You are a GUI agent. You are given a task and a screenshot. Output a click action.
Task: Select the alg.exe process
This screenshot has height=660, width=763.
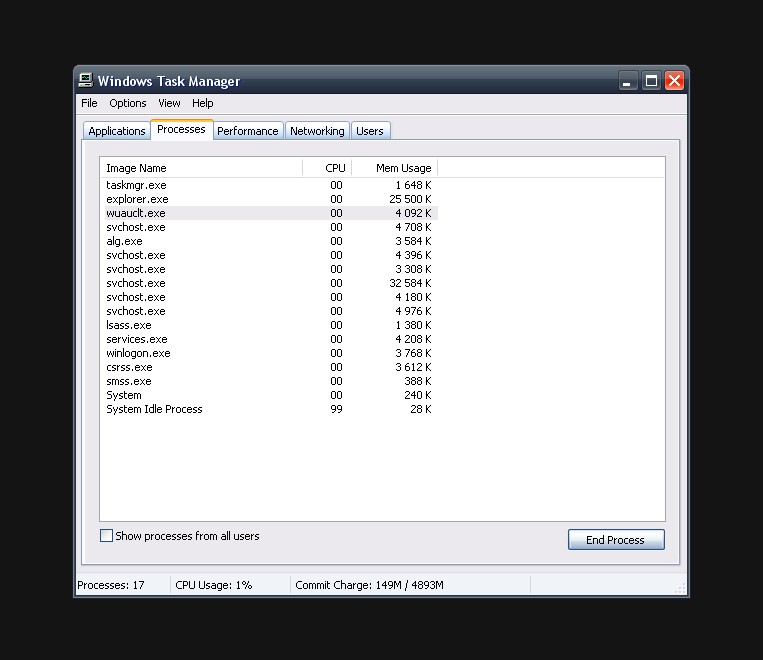coord(271,241)
